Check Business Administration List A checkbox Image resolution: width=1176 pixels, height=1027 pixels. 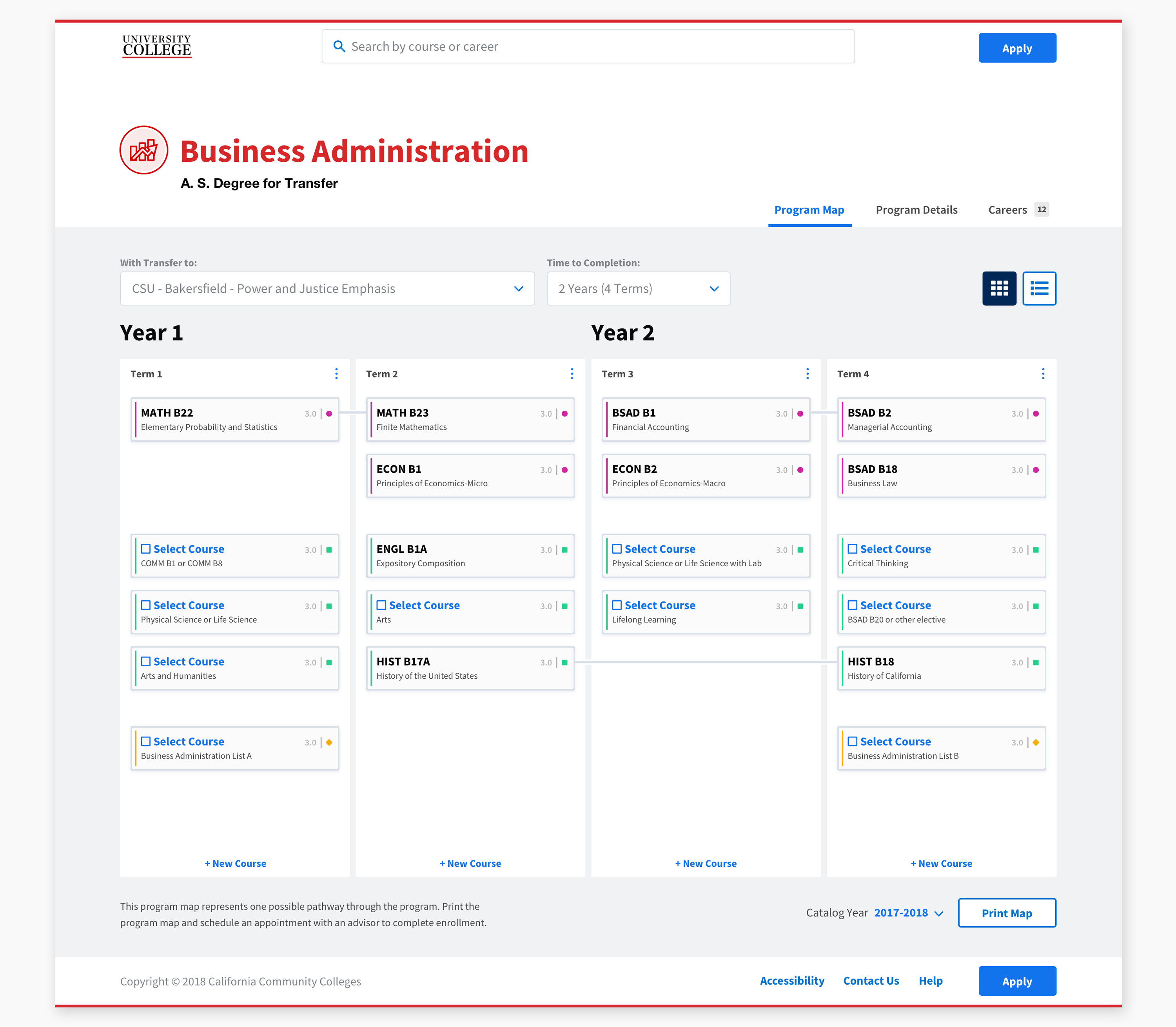pyautogui.click(x=146, y=742)
